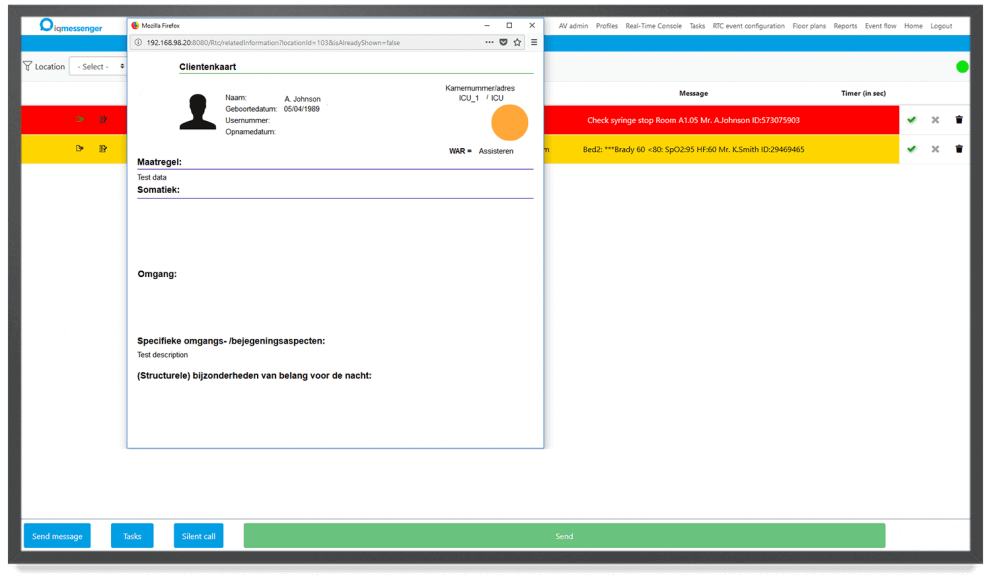
Task: Click the Omgang section heading
Action: click(x=157, y=274)
